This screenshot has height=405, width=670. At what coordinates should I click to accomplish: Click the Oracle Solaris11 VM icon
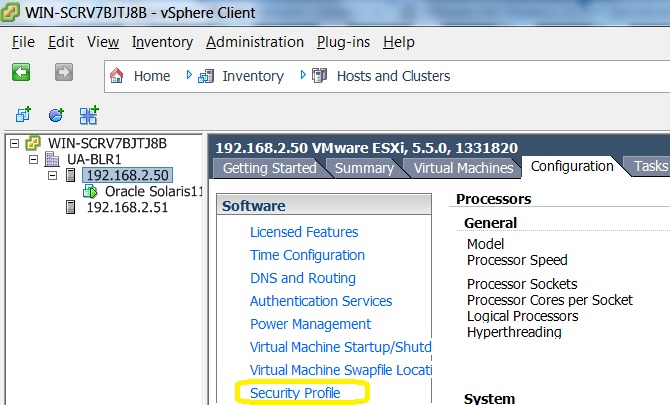pos(90,191)
